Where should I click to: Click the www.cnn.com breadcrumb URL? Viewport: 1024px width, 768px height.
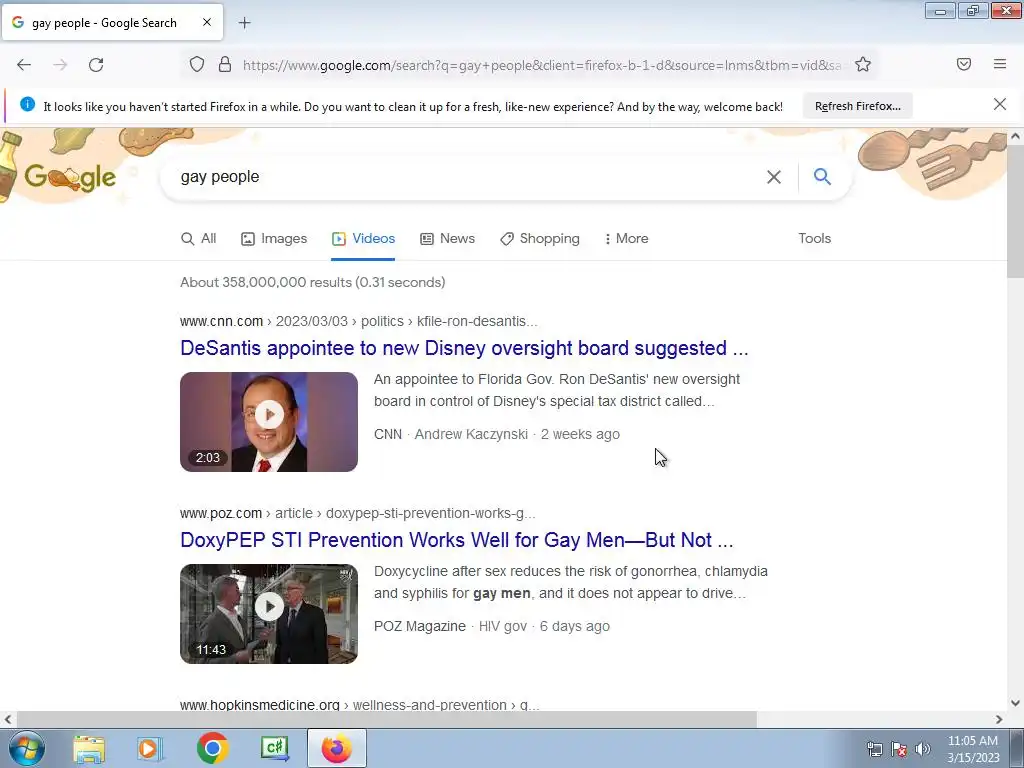point(359,321)
